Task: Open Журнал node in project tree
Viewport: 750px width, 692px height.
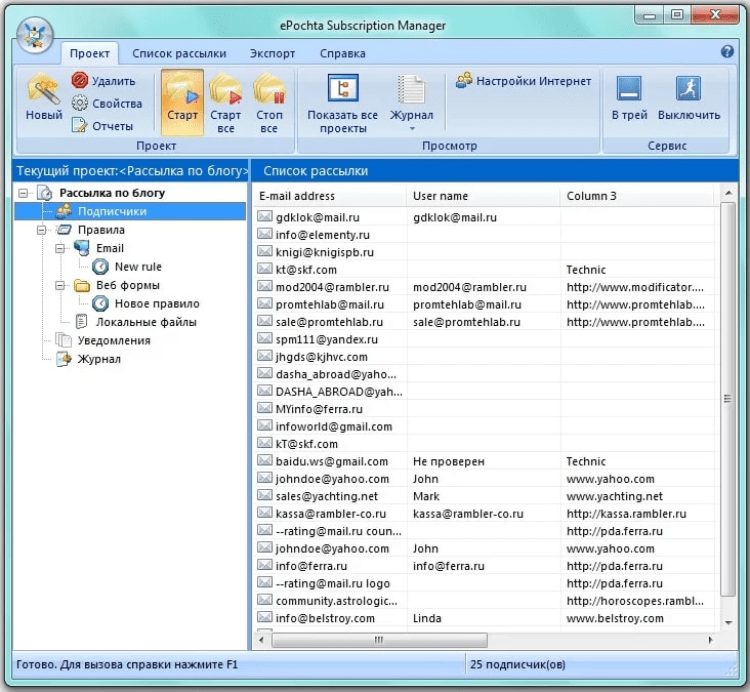Action: [99, 359]
